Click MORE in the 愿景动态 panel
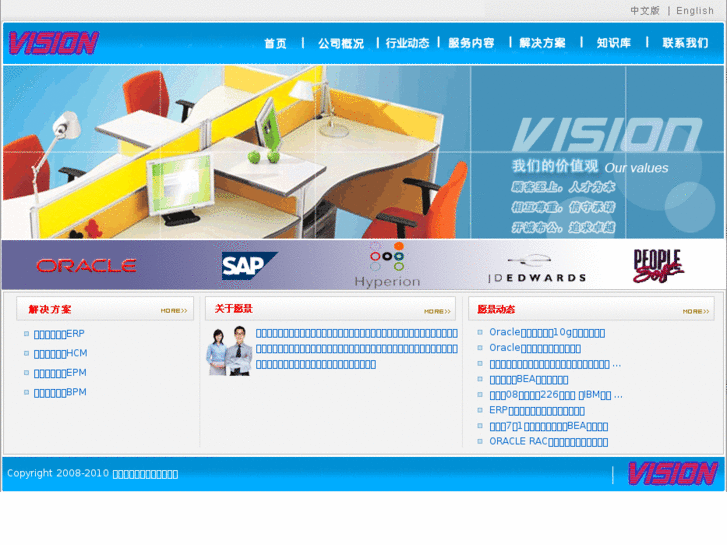Image resolution: width=727 pixels, height=545 pixels. click(696, 311)
